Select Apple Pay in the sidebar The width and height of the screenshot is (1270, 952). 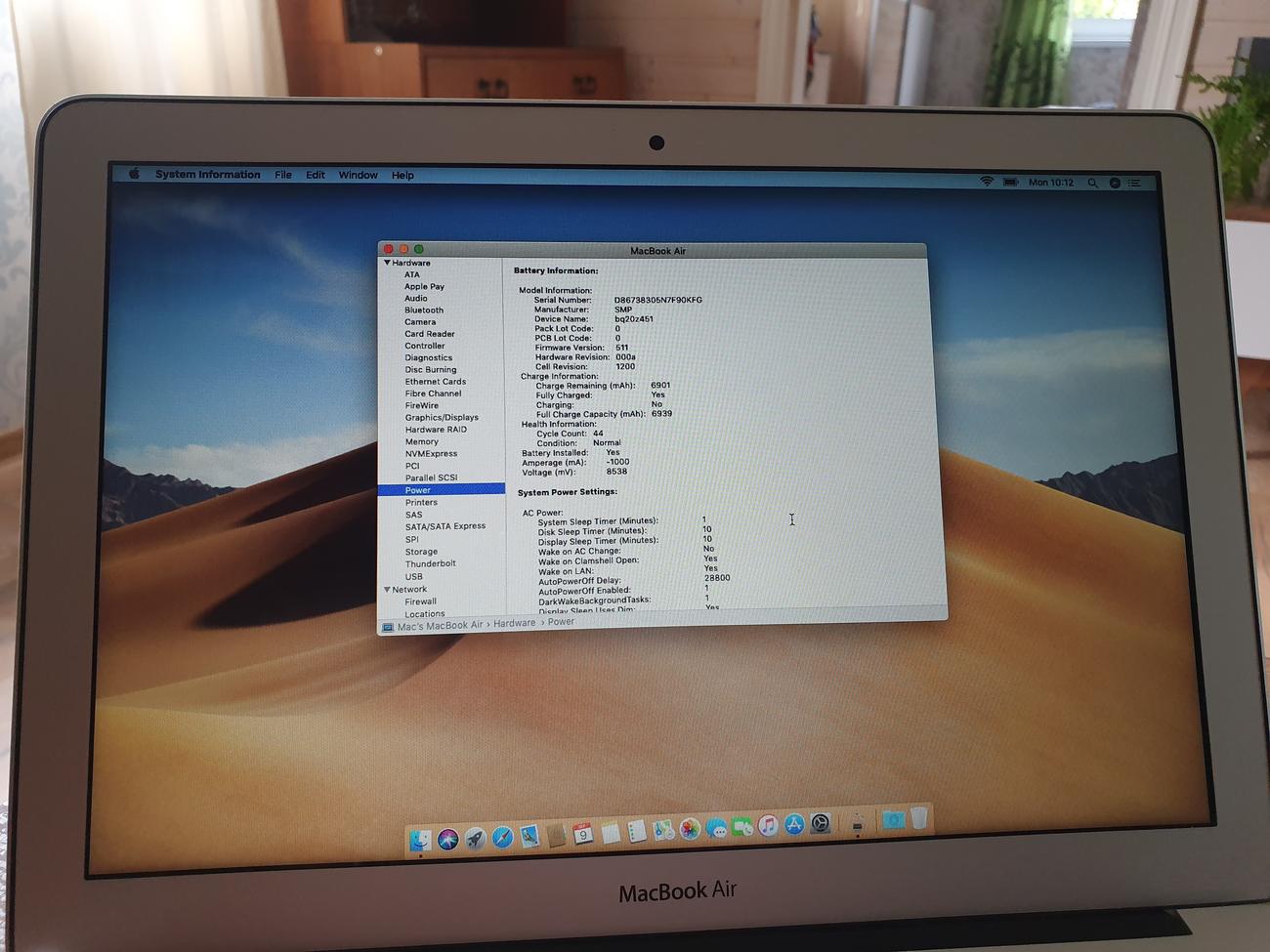pyautogui.click(x=424, y=286)
